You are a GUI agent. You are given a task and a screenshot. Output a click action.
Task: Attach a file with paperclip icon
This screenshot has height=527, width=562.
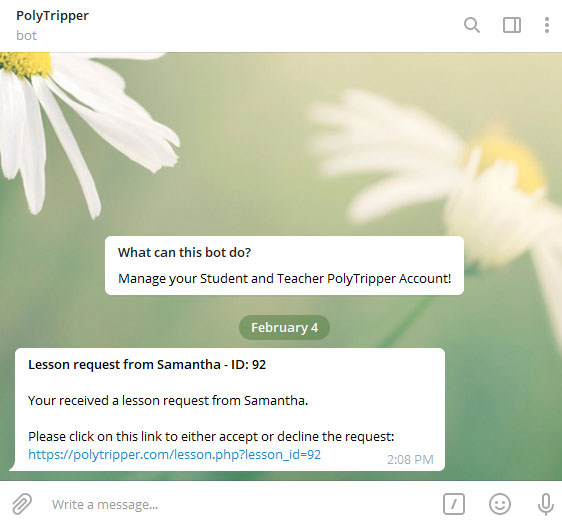coord(22,504)
